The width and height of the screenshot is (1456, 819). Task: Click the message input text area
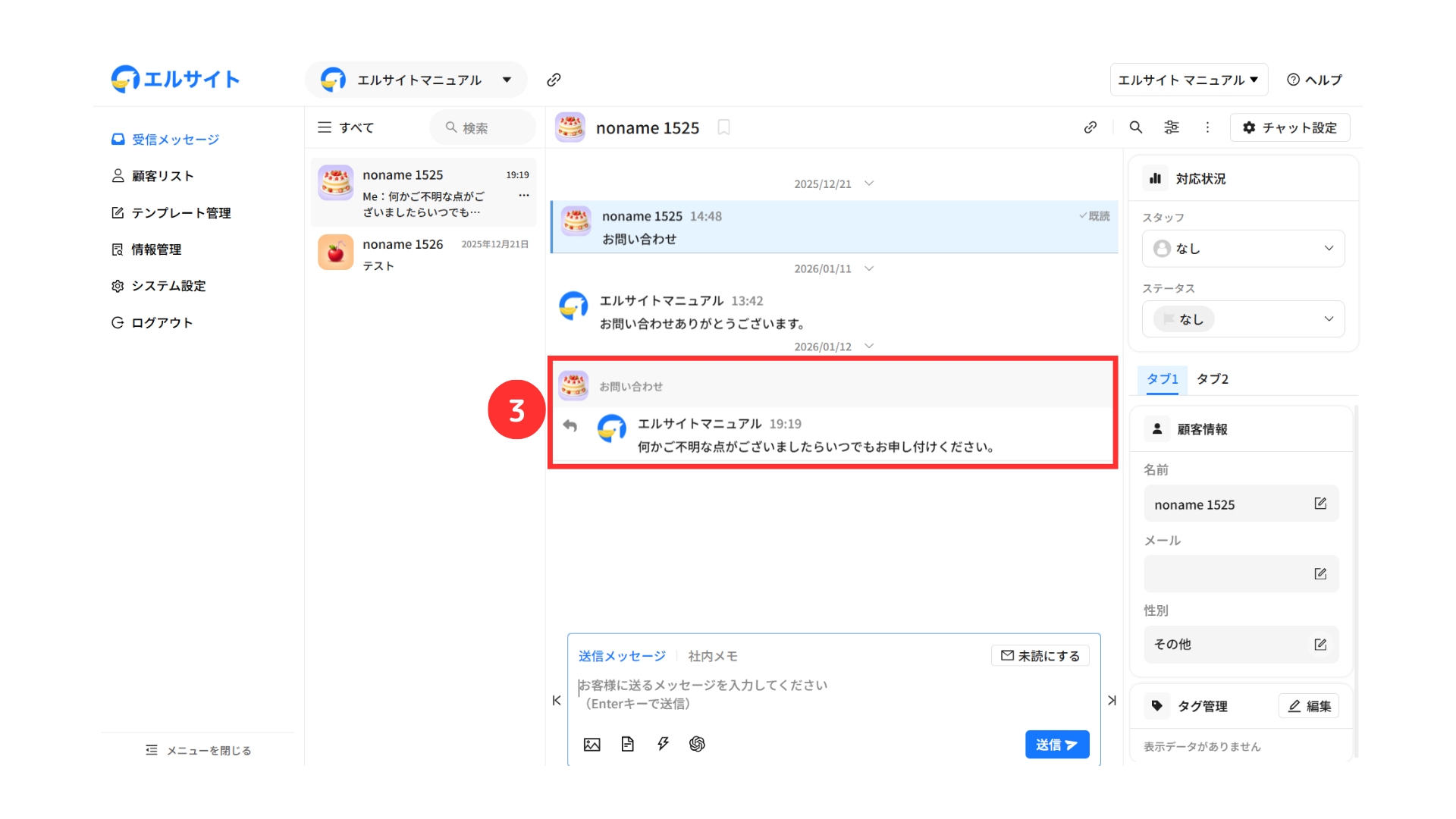(834, 694)
